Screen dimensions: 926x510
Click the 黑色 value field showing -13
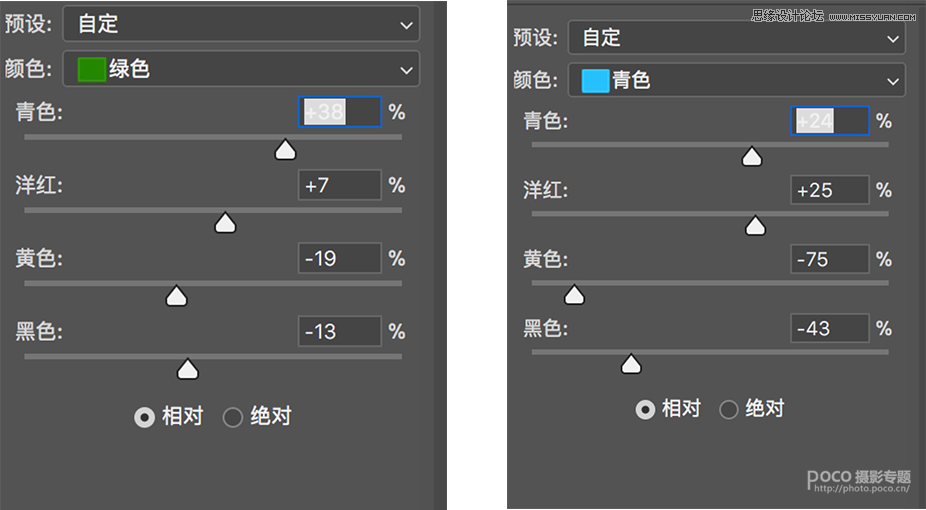coord(339,331)
